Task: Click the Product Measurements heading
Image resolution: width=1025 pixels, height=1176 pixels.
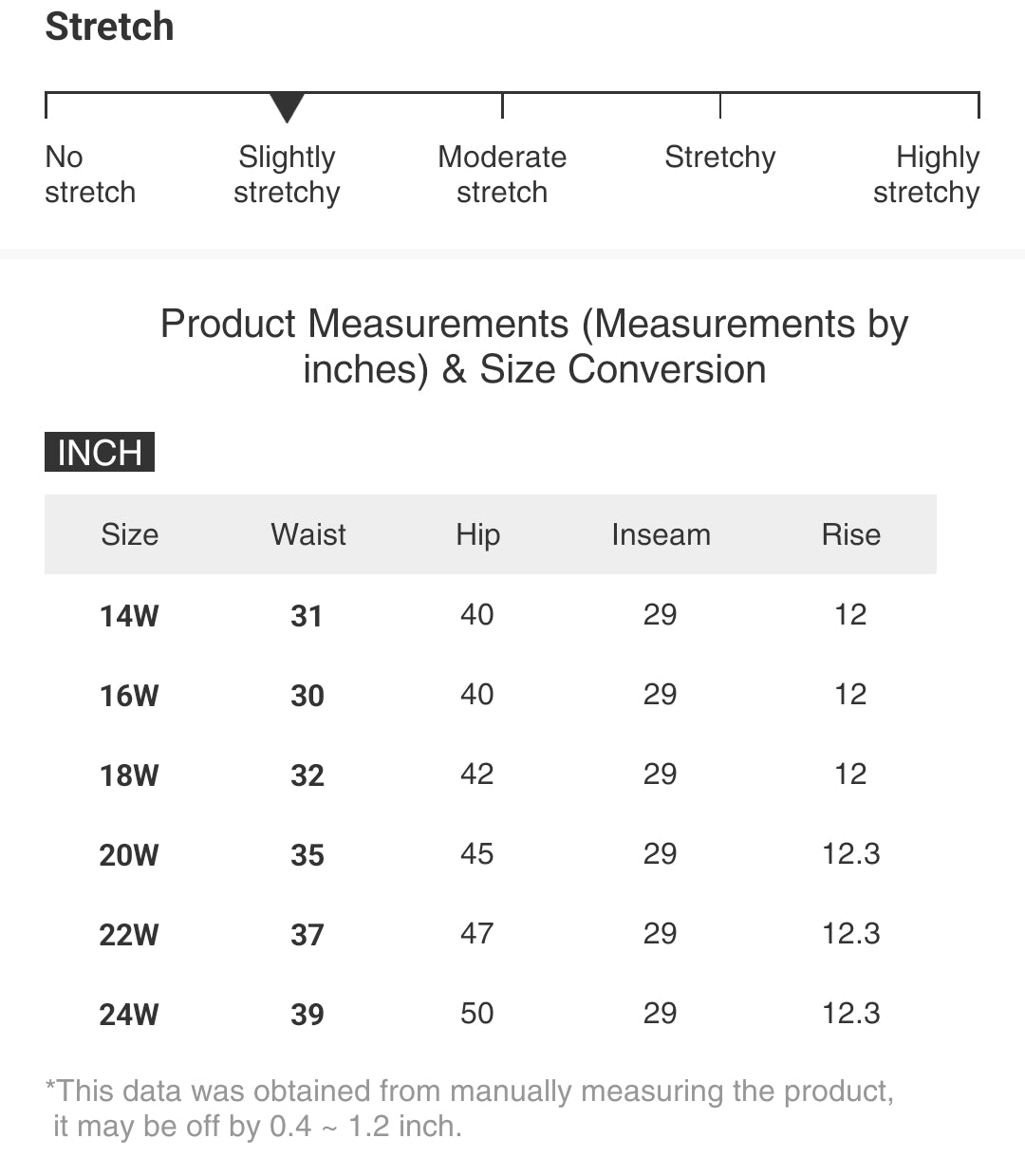Action: (533, 346)
